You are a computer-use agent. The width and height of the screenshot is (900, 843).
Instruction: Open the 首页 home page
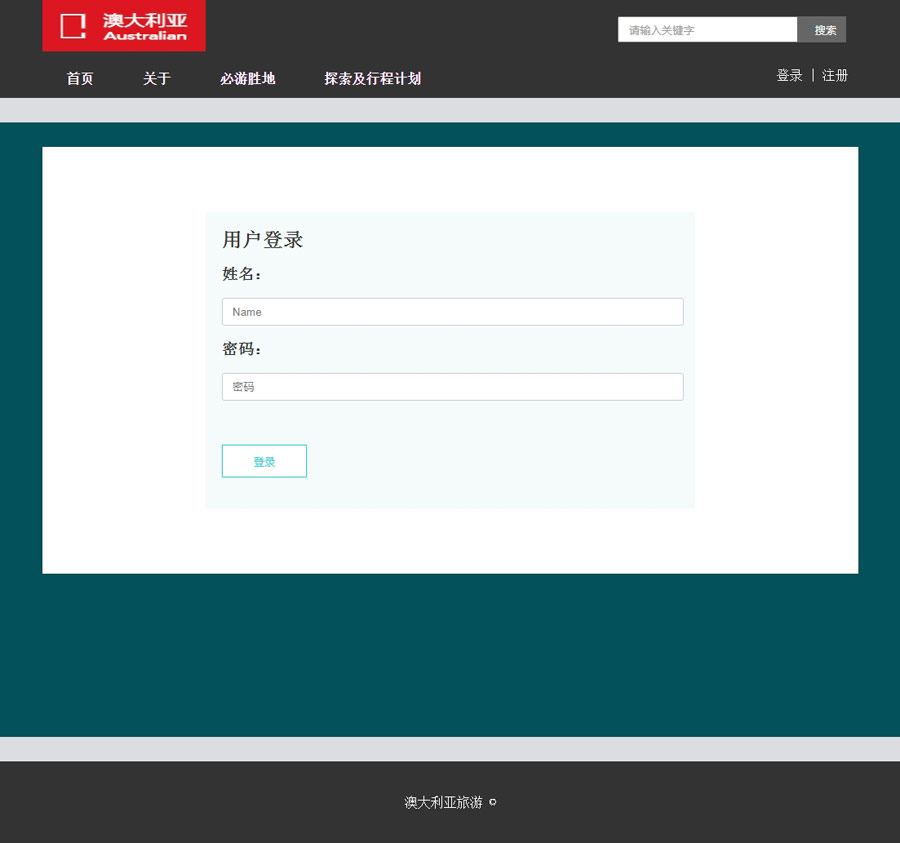[80, 79]
